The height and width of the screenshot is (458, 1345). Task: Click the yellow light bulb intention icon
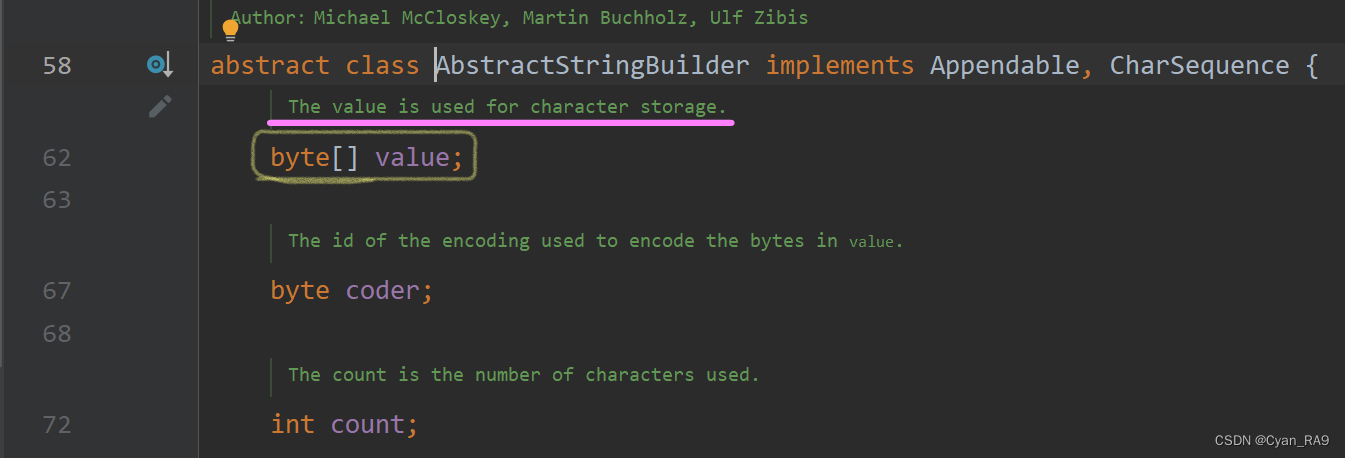(x=230, y=30)
